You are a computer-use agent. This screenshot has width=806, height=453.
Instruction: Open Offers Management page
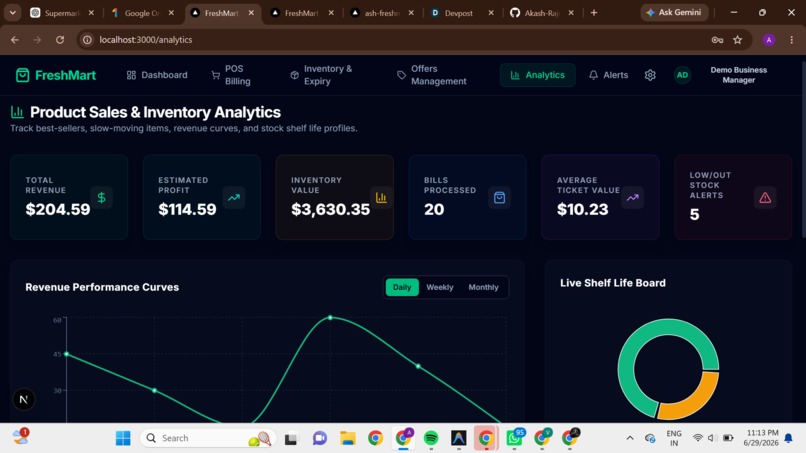pos(432,75)
